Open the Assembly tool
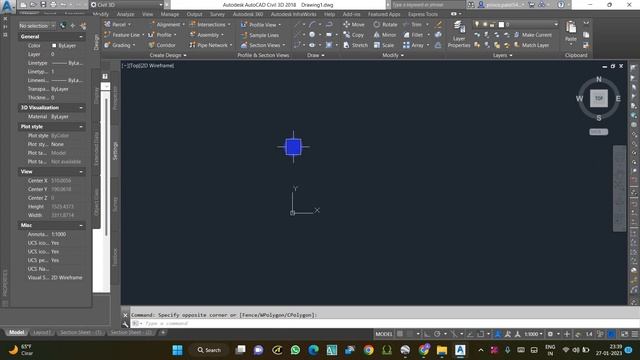The height and width of the screenshot is (360, 640). coord(206,35)
